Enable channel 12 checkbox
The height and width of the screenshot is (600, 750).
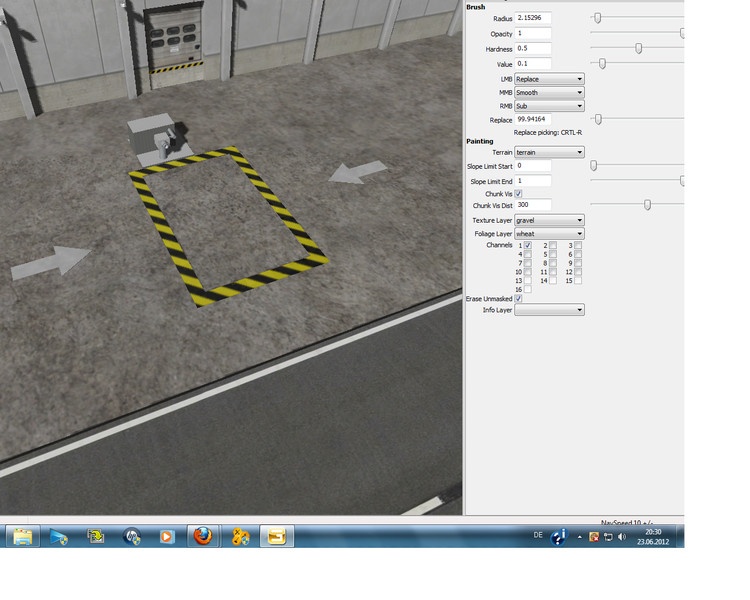[x=578, y=272]
